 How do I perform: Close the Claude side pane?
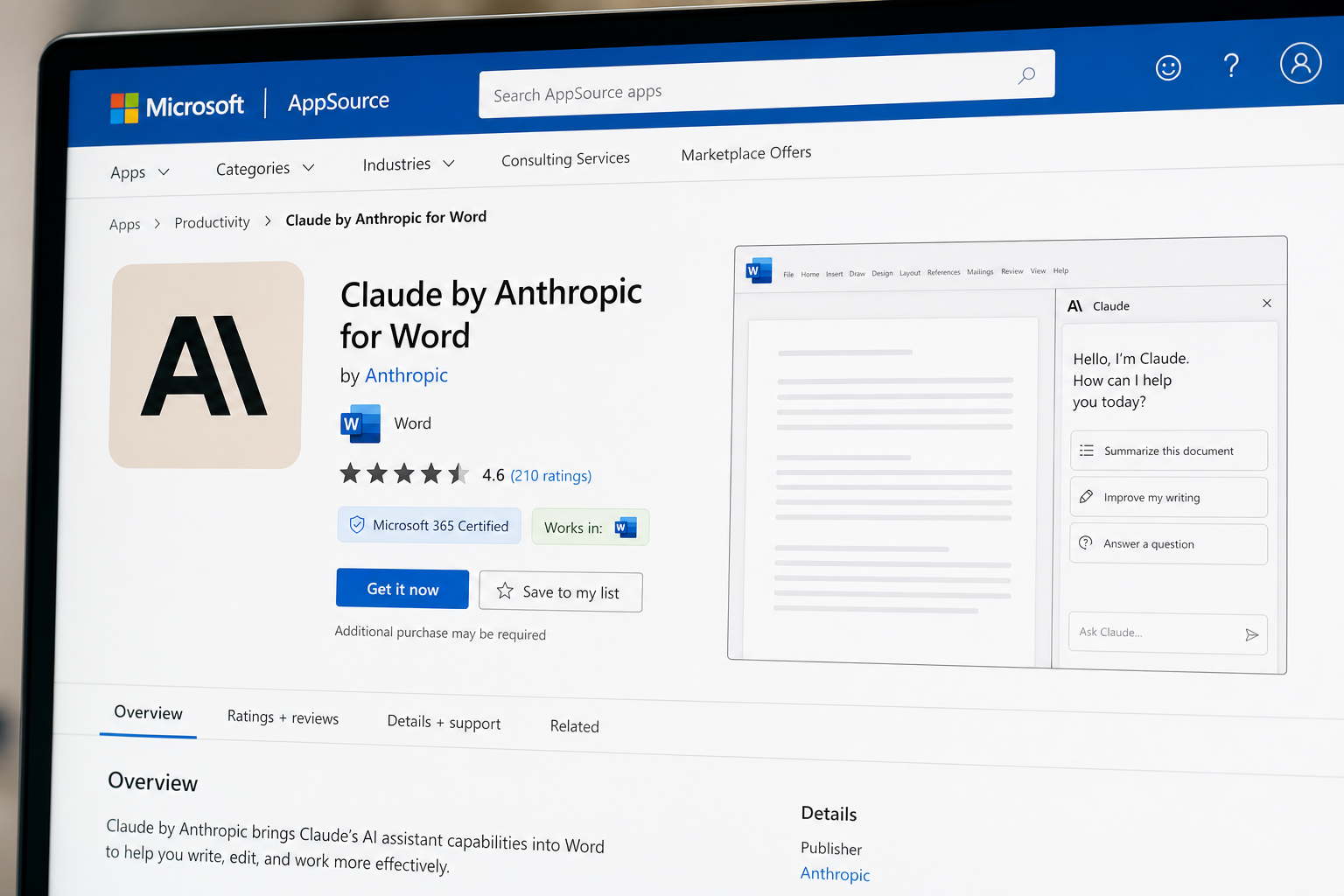(x=1267, y=304)
